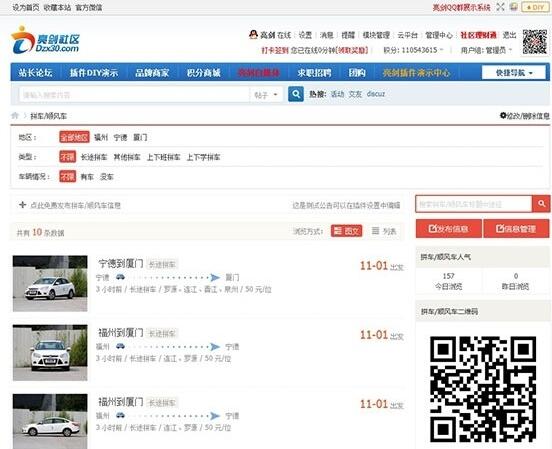Click the header QR code image

[535, 42]
